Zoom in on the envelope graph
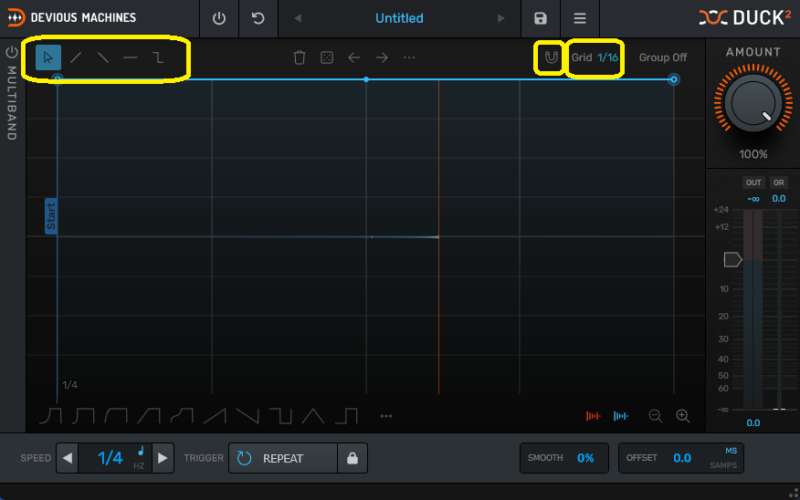800x500 pixels. coord(683,416)
